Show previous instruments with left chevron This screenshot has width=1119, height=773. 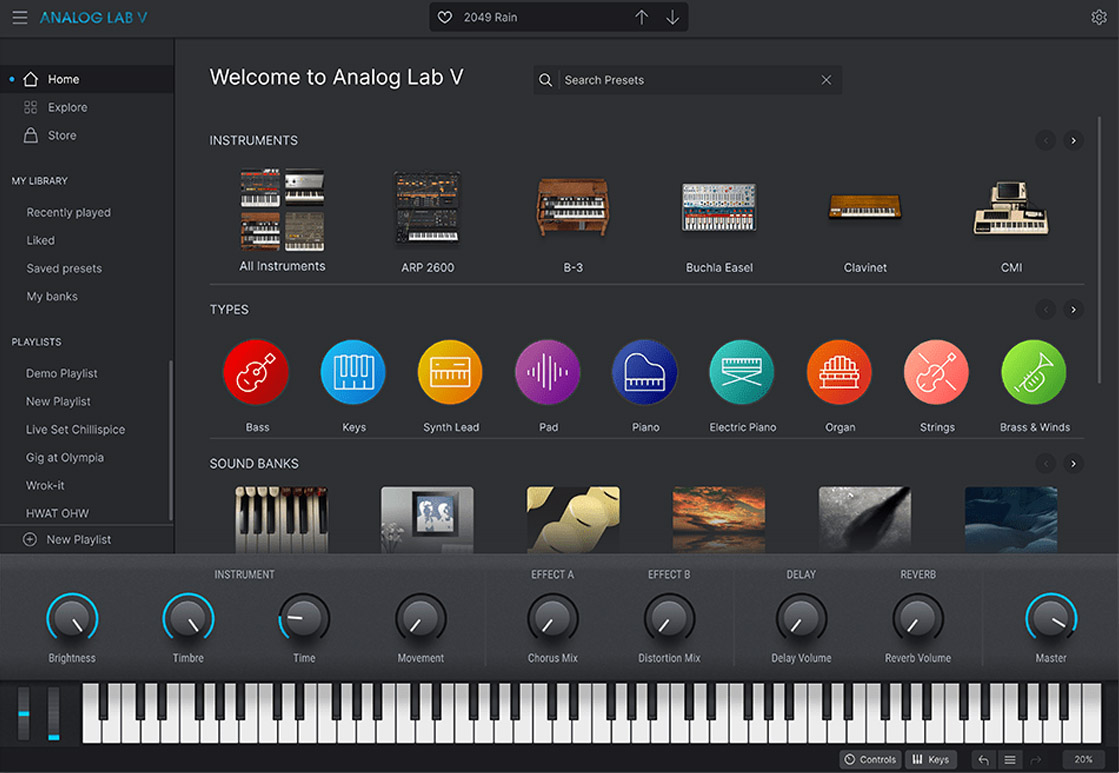pos(1045,141)
